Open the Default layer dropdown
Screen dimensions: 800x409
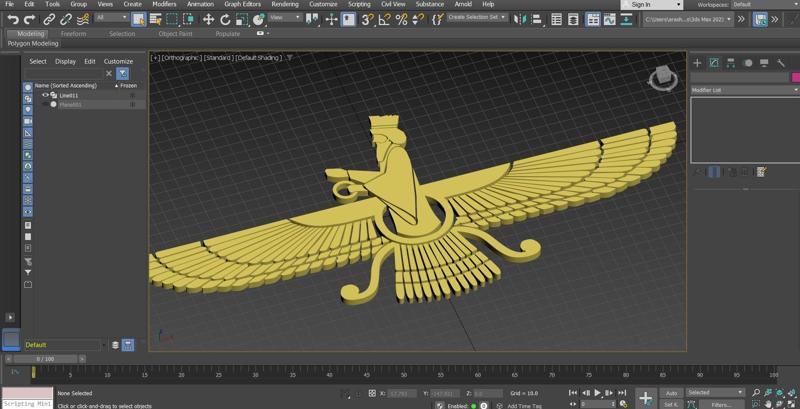pos(64,345)
